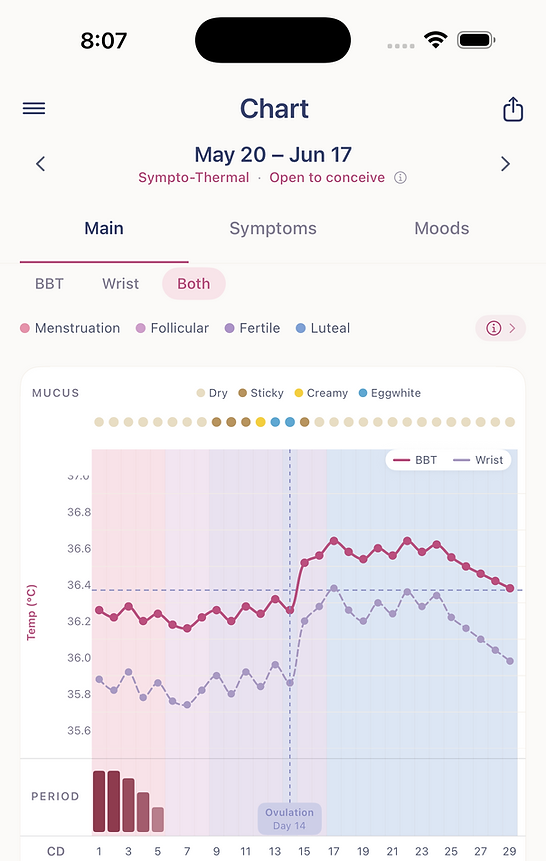Go to next cycle with right arrow
This screenshot has height=861, width=546.
(505, 164)
